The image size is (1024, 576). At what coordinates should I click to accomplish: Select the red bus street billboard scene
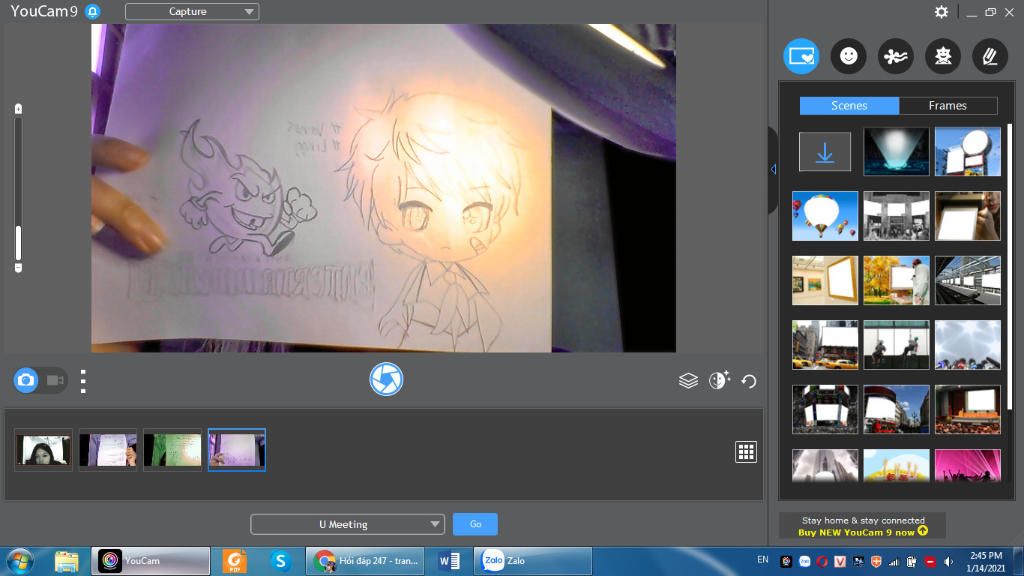coord(896,409)
